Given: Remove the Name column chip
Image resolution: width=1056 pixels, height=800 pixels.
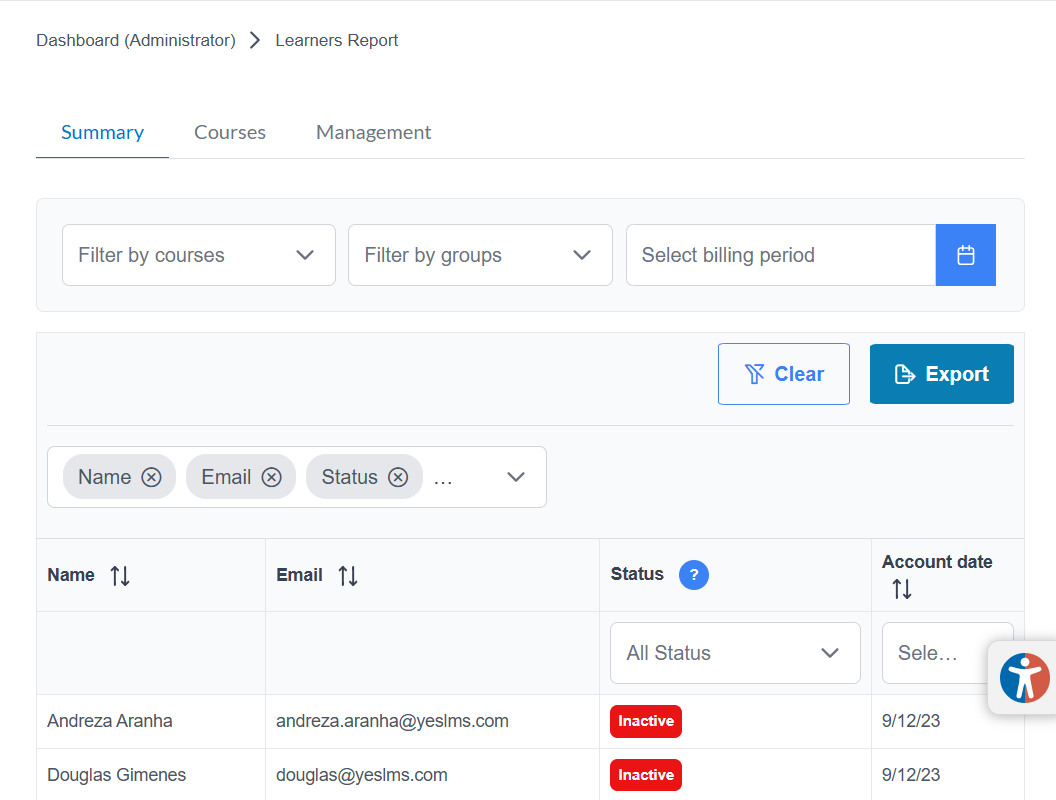Looking at the screenshot, I should click(151, 477).
